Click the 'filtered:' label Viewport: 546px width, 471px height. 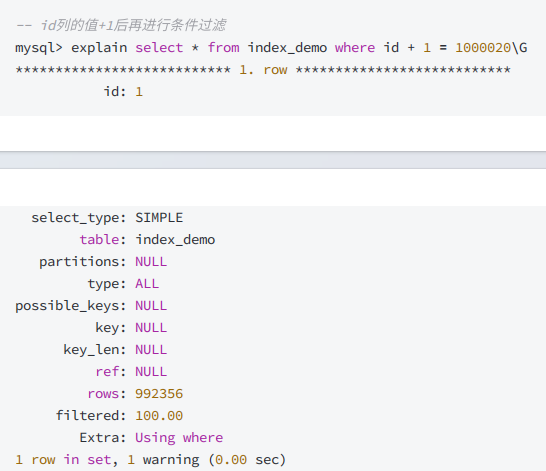(91, 416)
